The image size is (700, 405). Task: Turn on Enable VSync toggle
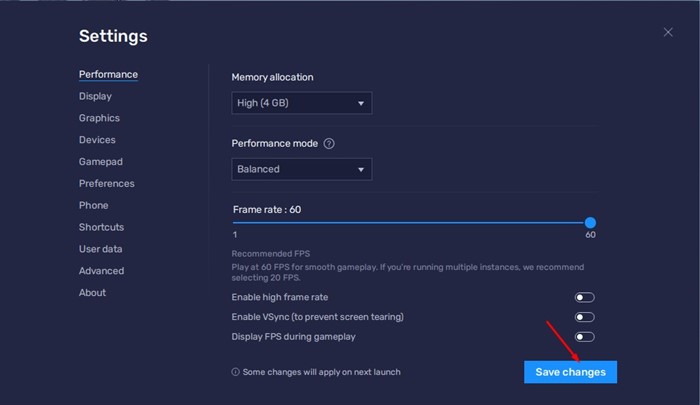(584, 317)
